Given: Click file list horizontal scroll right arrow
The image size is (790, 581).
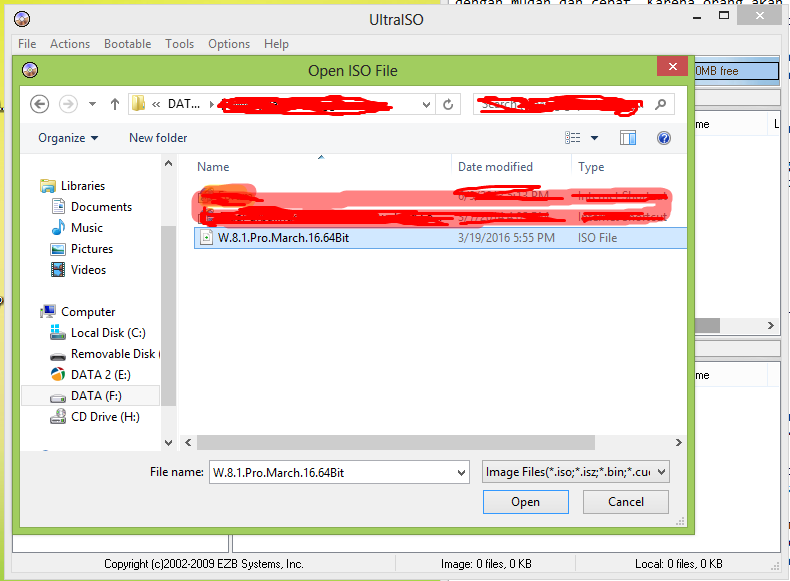Looking at the screenshot, I should [x=679, y=442].
